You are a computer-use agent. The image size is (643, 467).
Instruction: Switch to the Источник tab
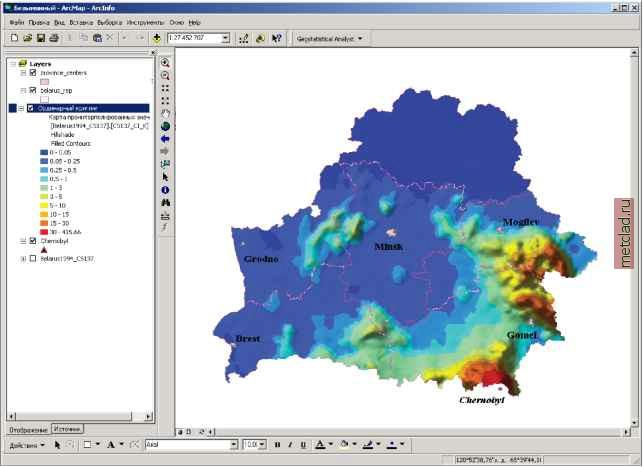(x=68, y=429)
